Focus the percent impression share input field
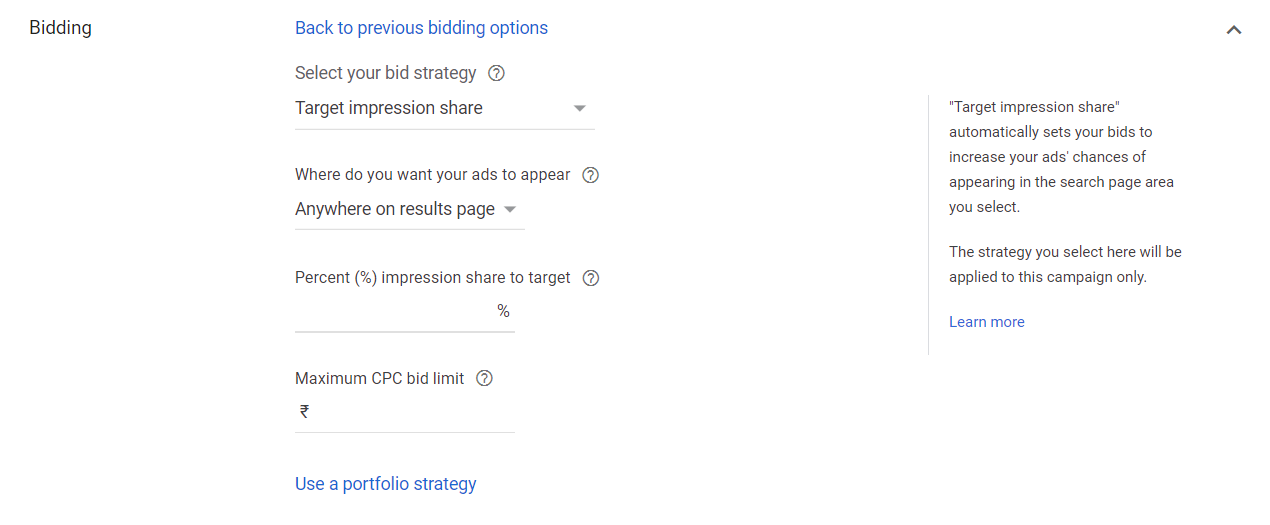 click(394, 312)
